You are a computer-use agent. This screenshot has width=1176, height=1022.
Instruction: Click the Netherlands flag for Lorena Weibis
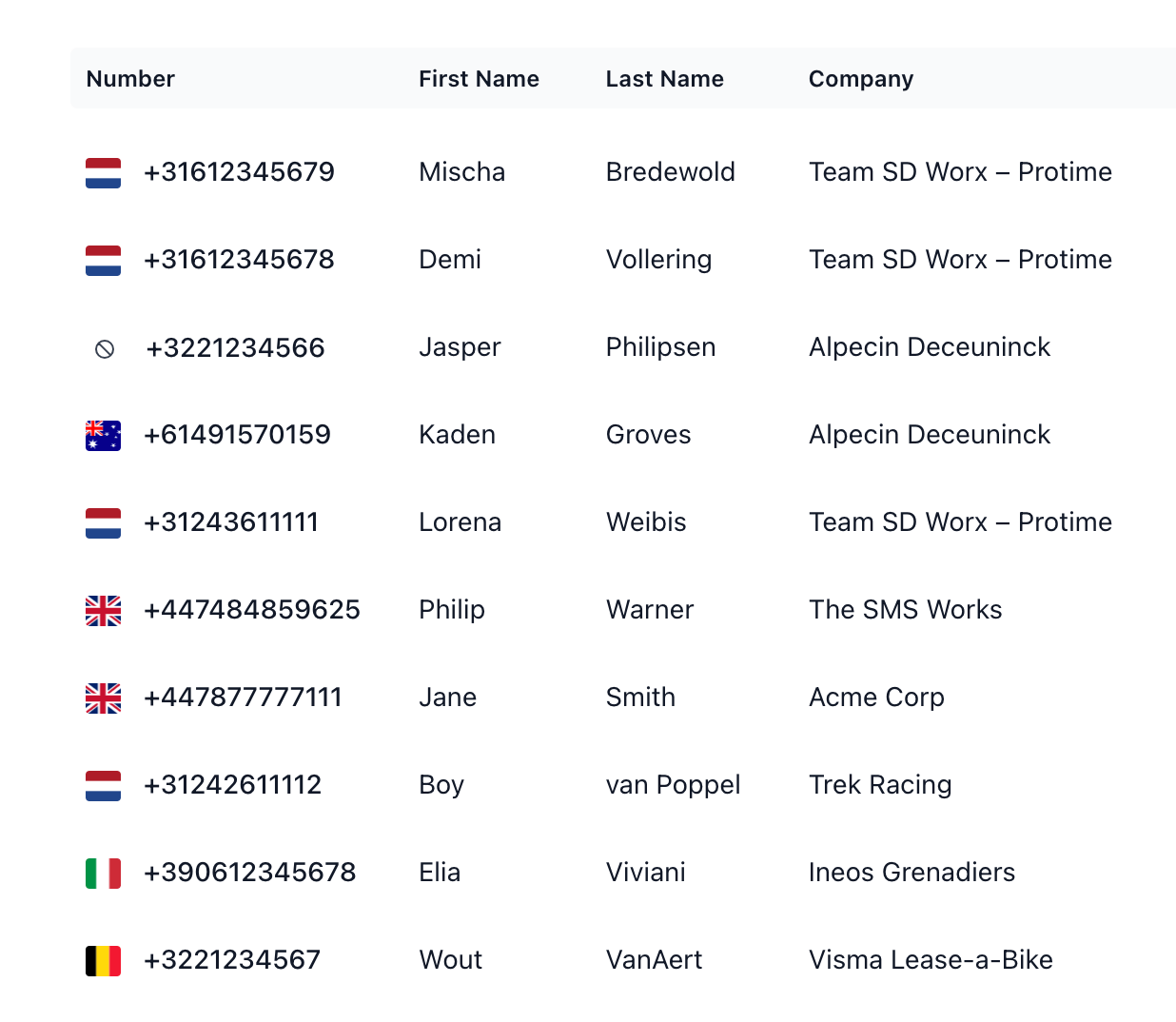pos(103,523)
